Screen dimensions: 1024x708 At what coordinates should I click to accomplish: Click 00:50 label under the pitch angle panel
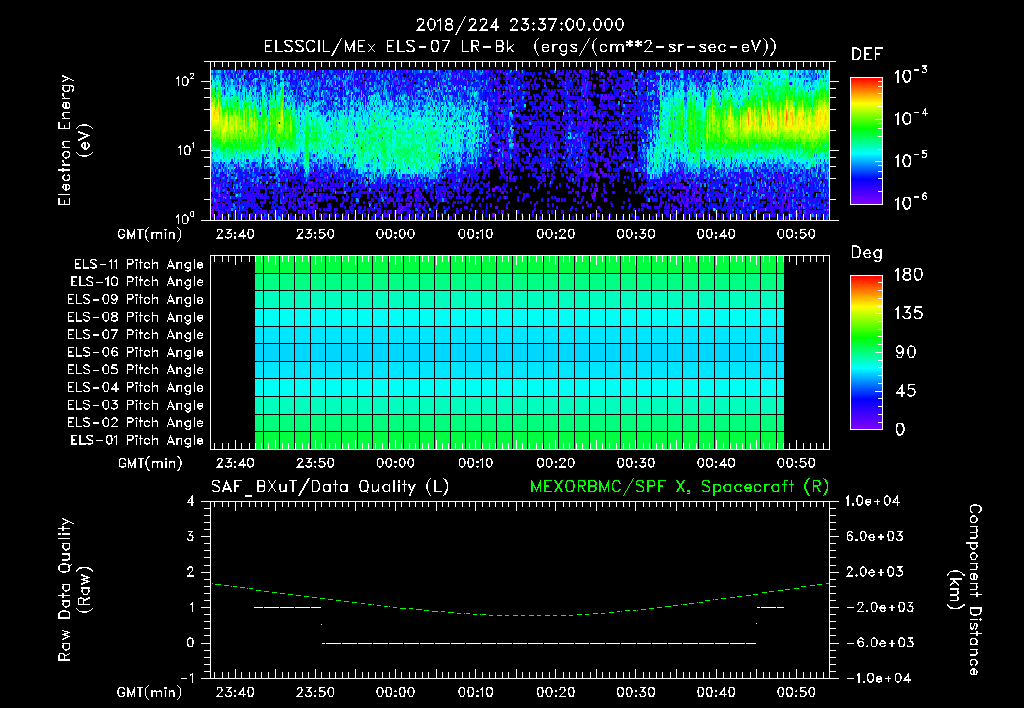[795, 463]
